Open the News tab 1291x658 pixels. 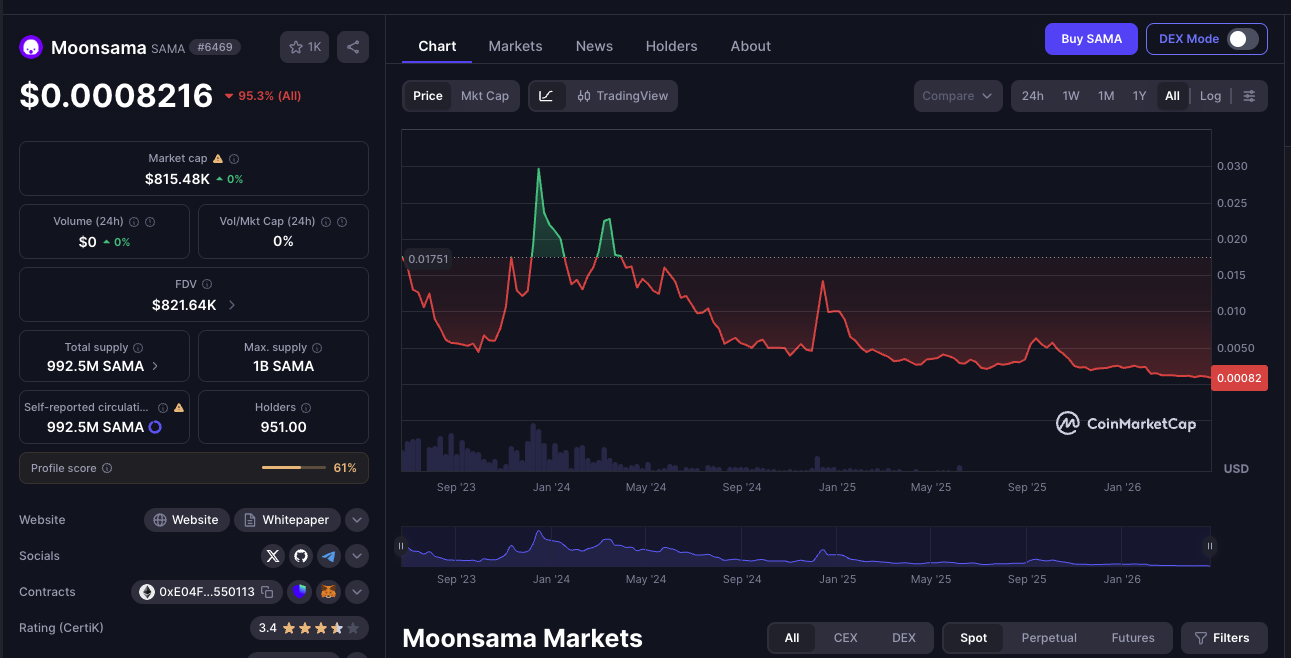594,46
